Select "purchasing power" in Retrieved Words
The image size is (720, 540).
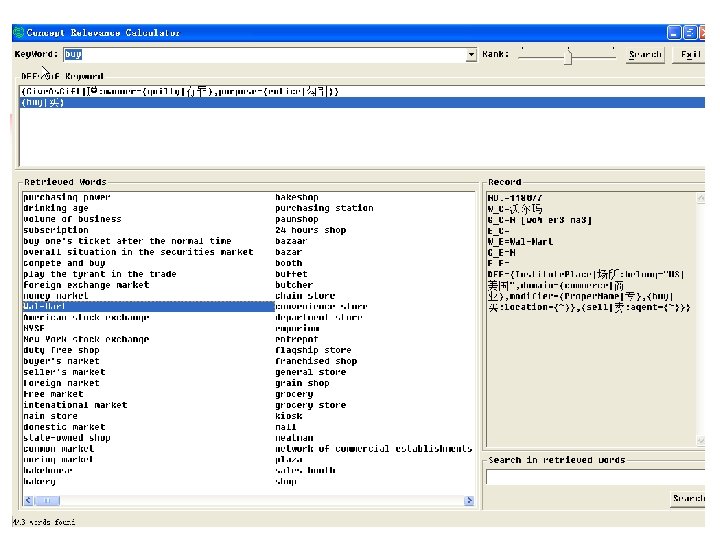(67, 197)
